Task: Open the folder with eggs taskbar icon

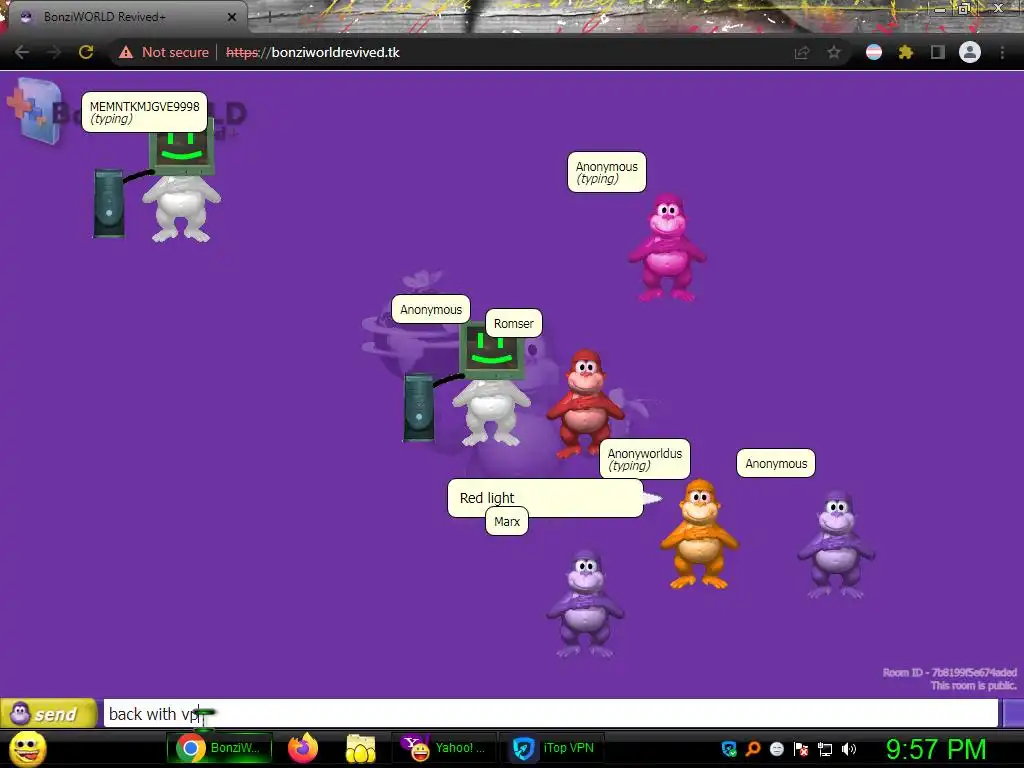Action: [x=360, y=748]
